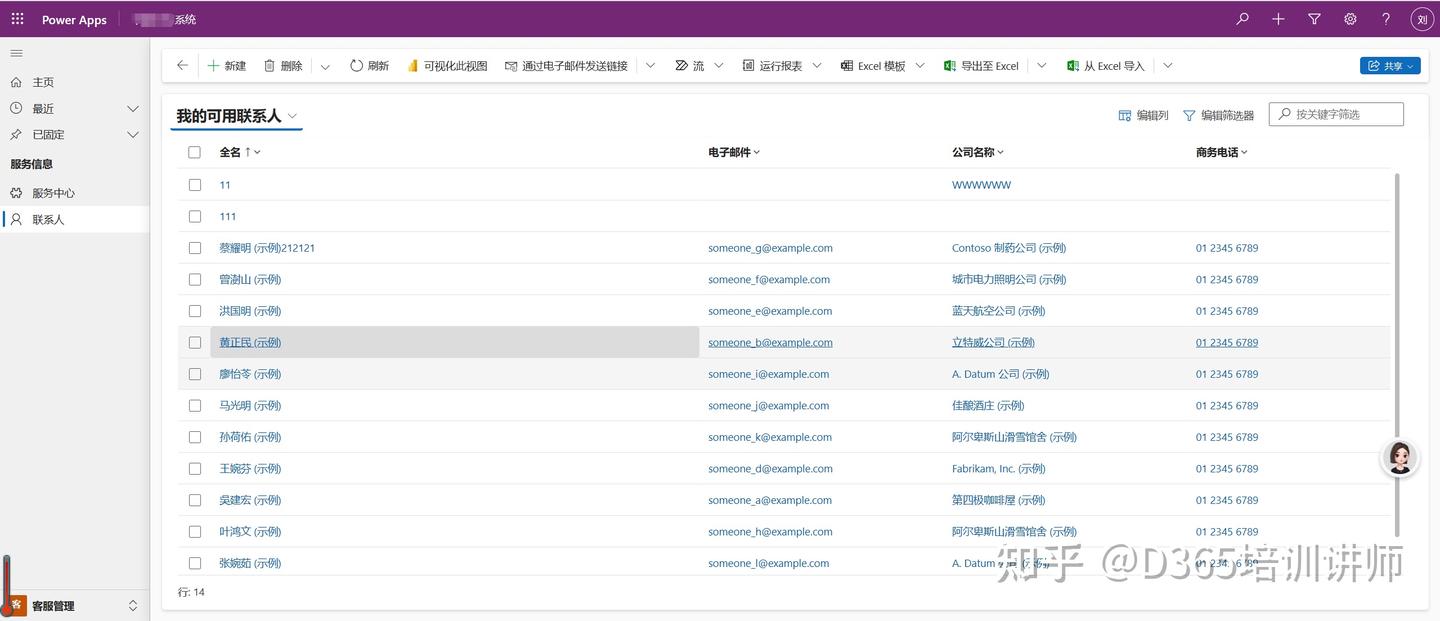Open the 运行报表 dropdown arrow
The image size is (1440, 621).
[816, 66]
